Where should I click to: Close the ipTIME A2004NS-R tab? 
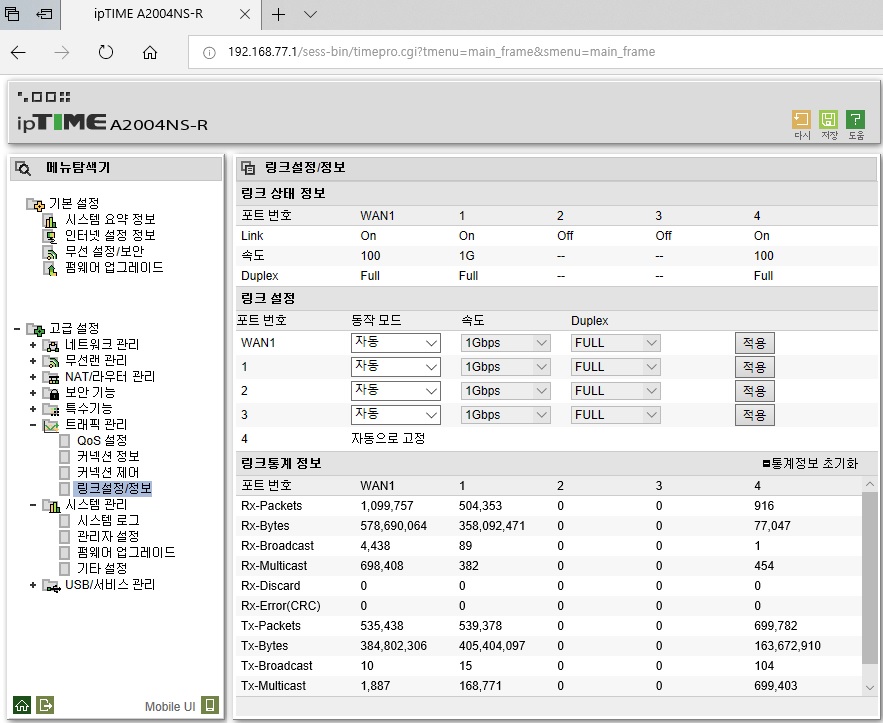click(x=244, y=15)
